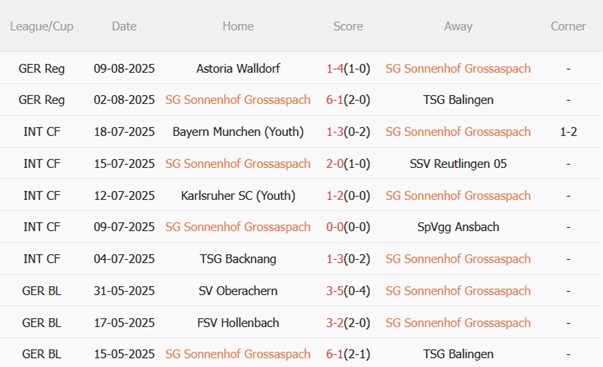Open Bayern Munchen (Youth) team link

coord(238,132)
